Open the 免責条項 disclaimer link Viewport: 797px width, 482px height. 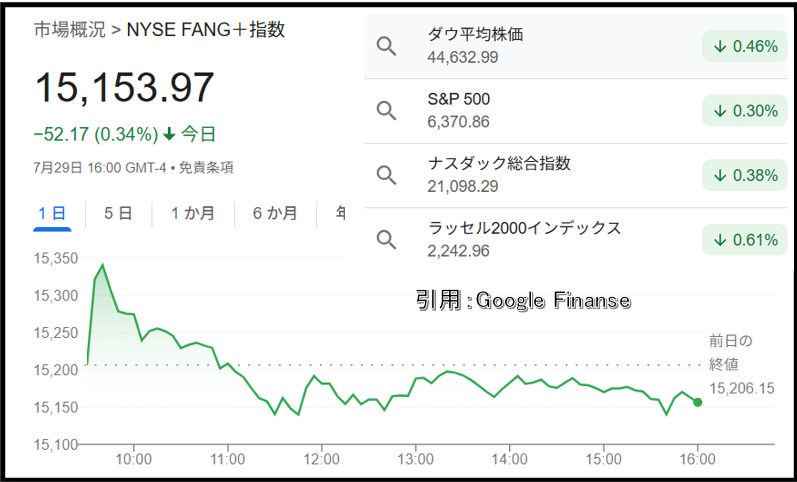[x=206, y=168]
